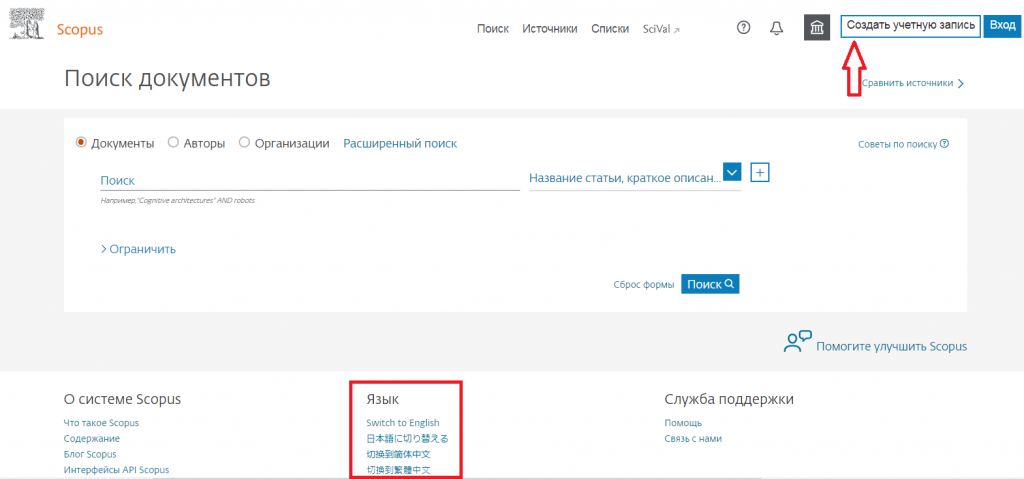Click the Вход login button

1002,26
